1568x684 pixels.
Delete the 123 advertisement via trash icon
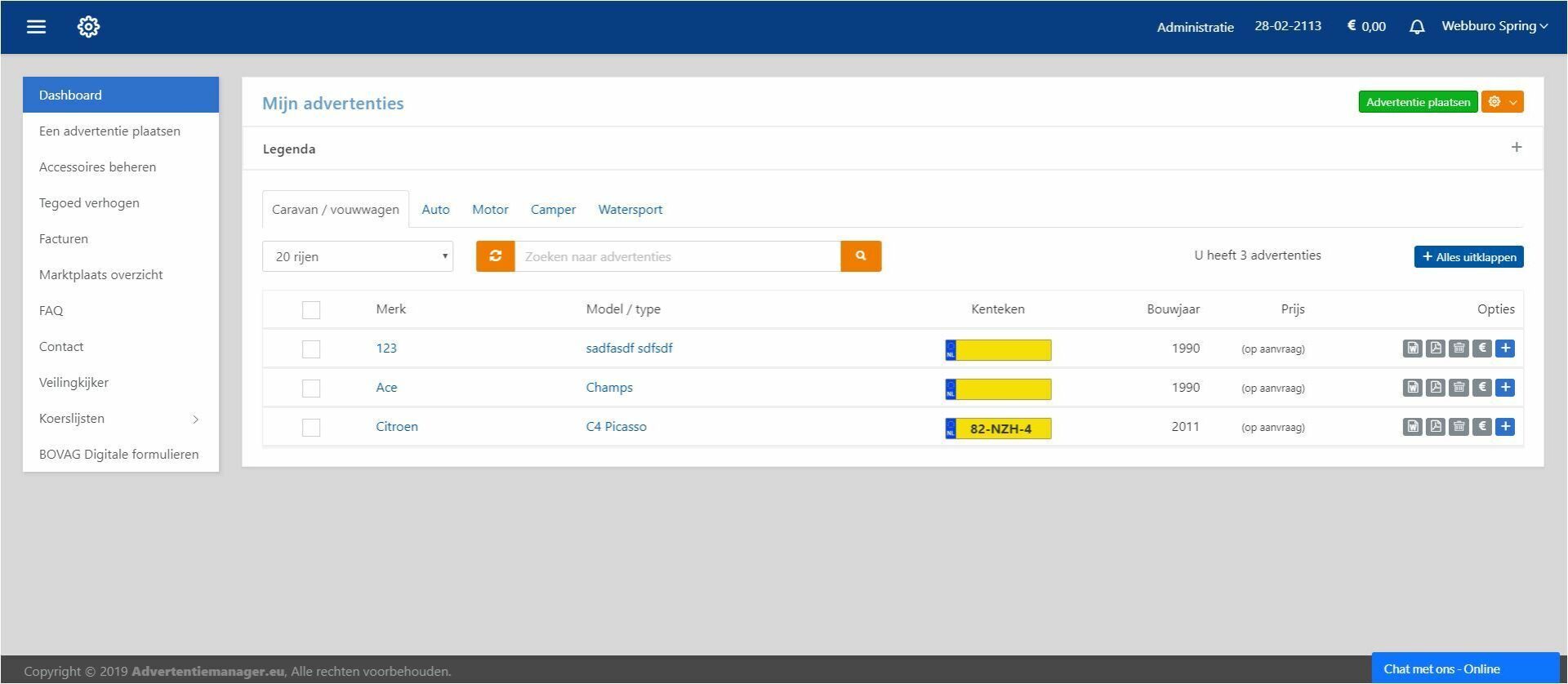coord(1459,349)
